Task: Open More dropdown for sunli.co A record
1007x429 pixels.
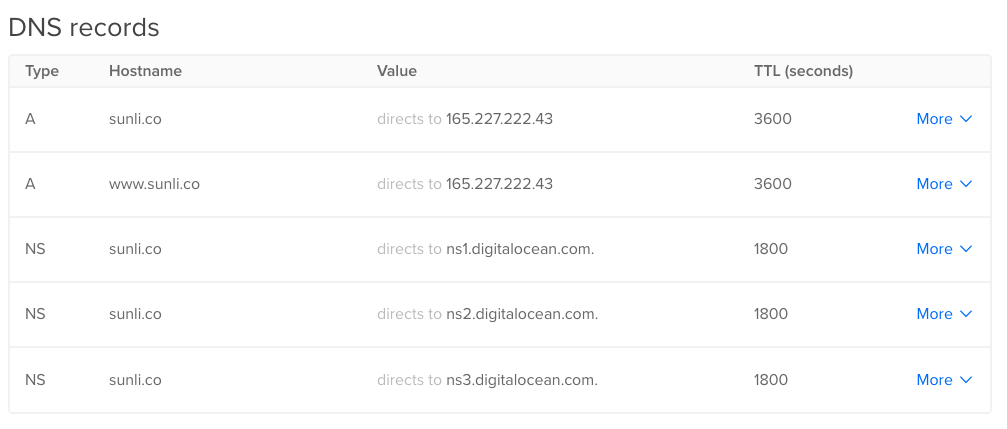Action: point(943,119)
